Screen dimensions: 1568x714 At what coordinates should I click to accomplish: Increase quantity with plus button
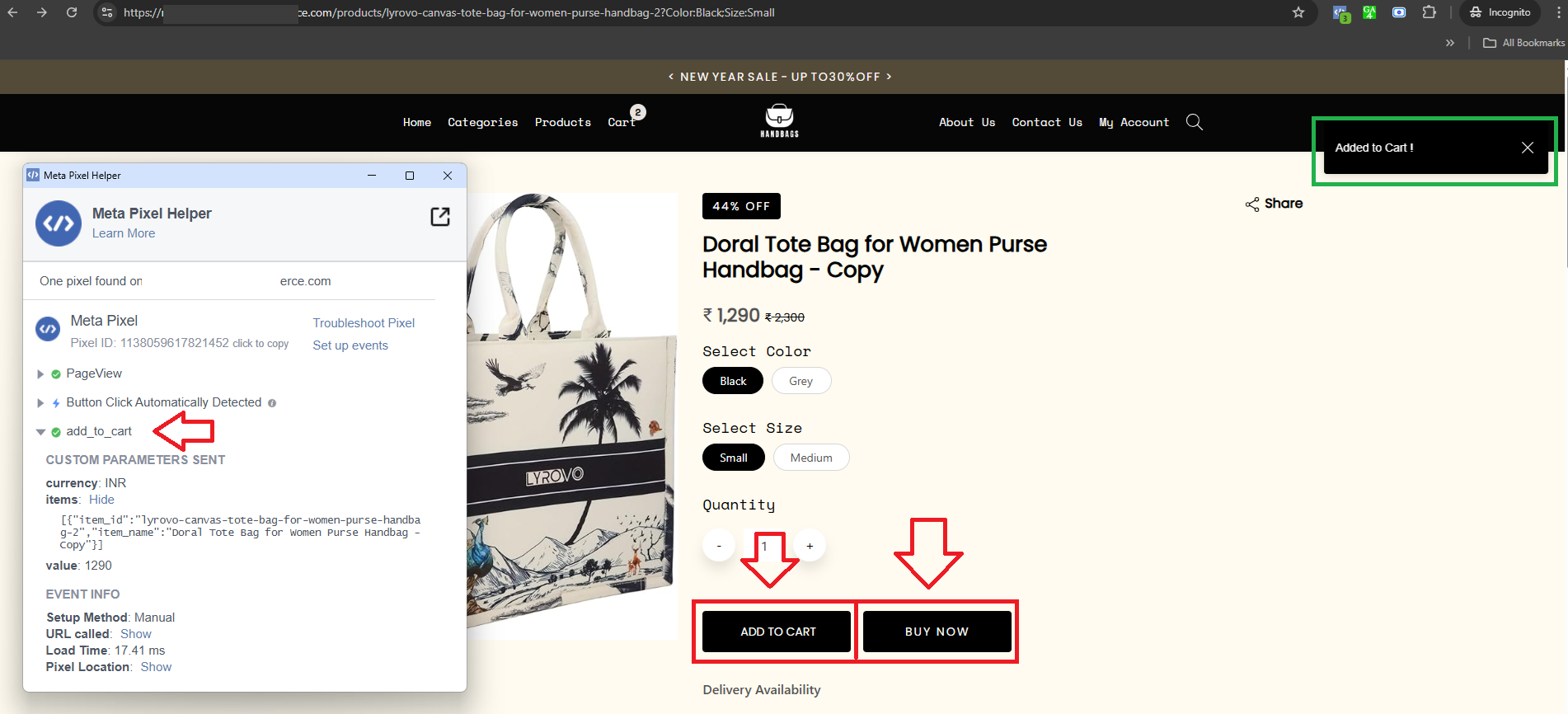click(810, 546)
